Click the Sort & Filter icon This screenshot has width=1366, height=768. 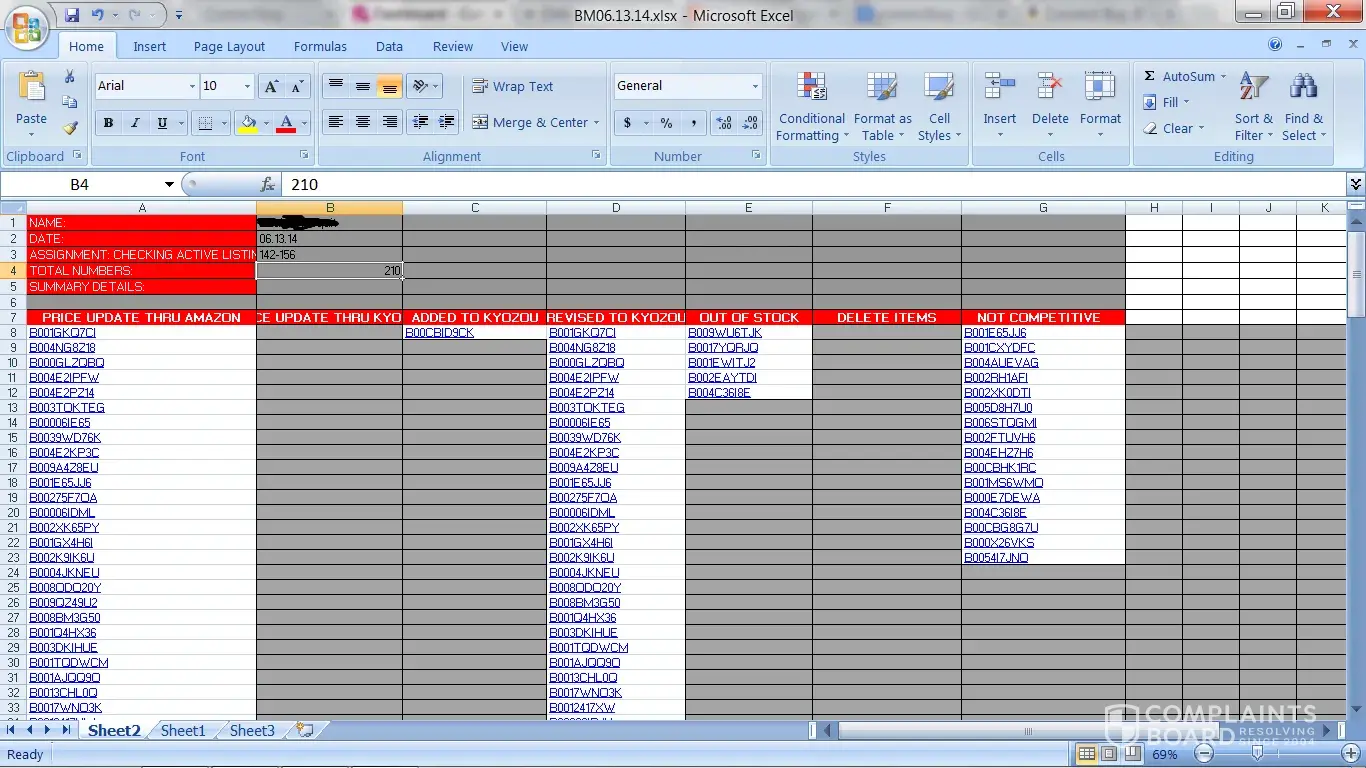pos(1253,107)
